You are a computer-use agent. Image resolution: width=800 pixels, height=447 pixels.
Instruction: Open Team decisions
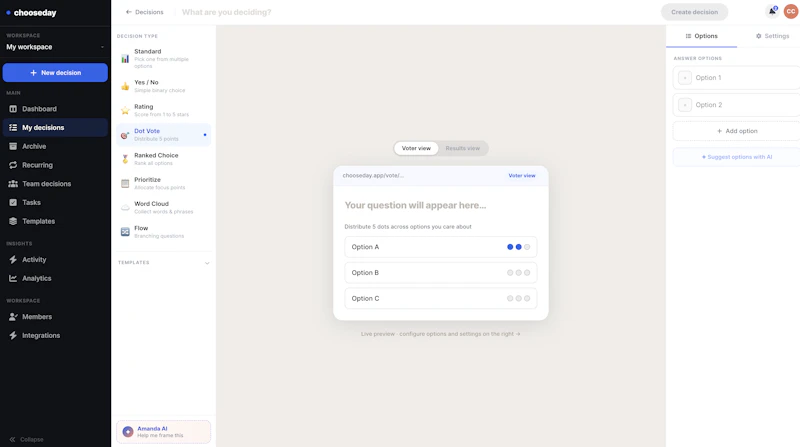click(55, 184)
